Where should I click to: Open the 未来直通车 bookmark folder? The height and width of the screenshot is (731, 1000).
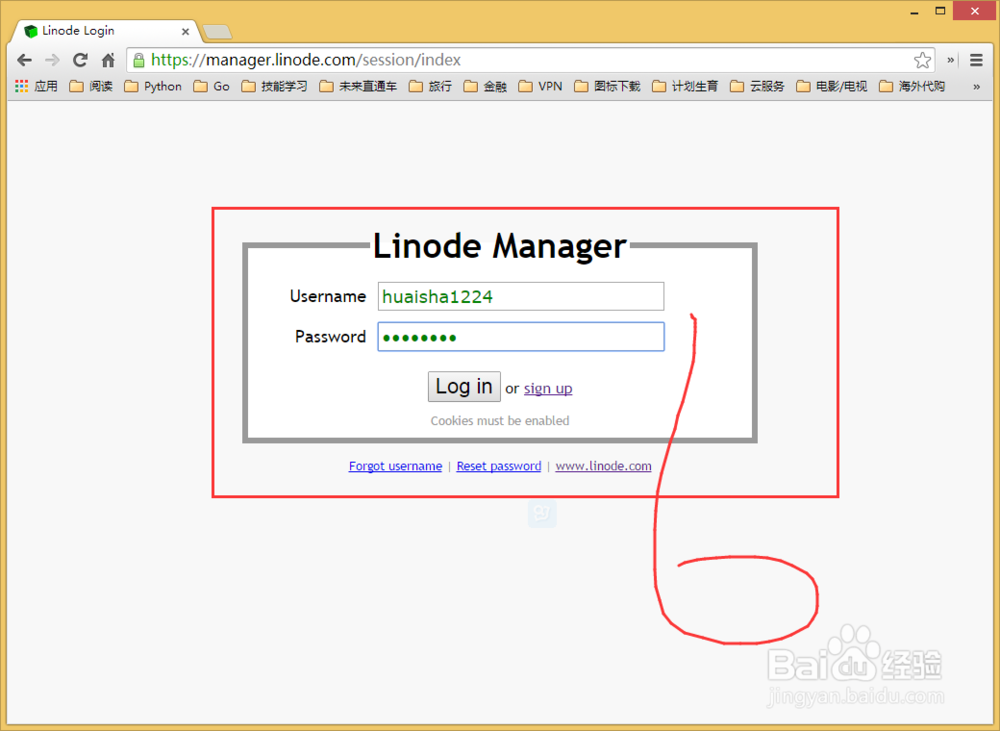point(358,86)
